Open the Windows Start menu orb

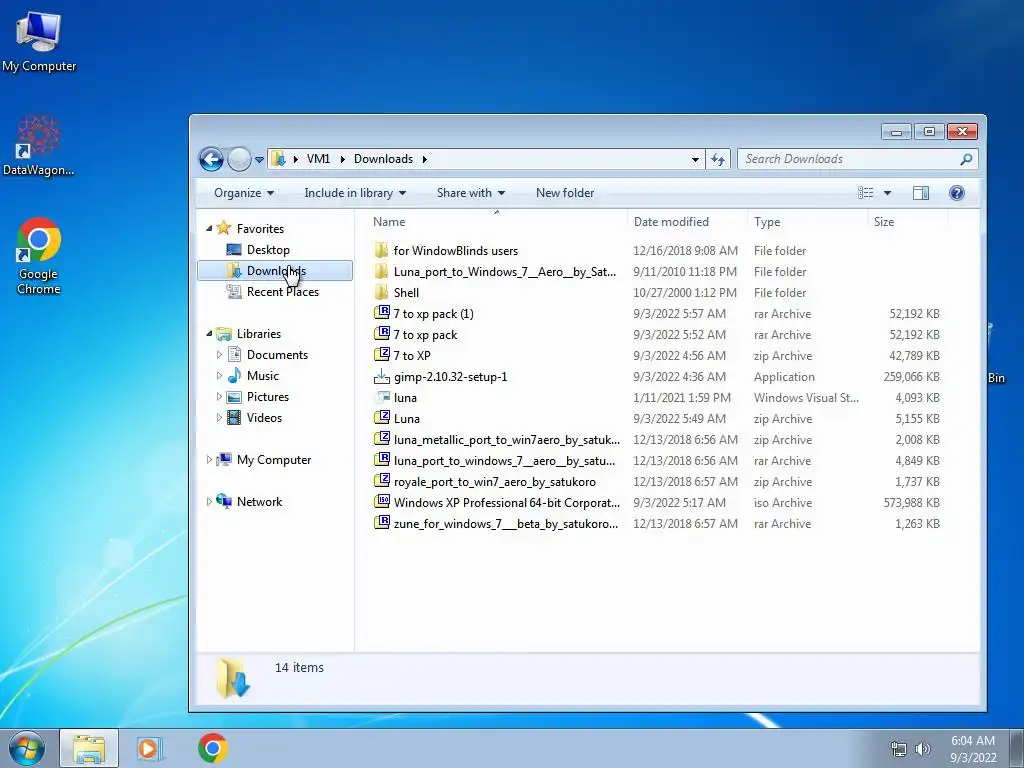click(x=26, y=748)
